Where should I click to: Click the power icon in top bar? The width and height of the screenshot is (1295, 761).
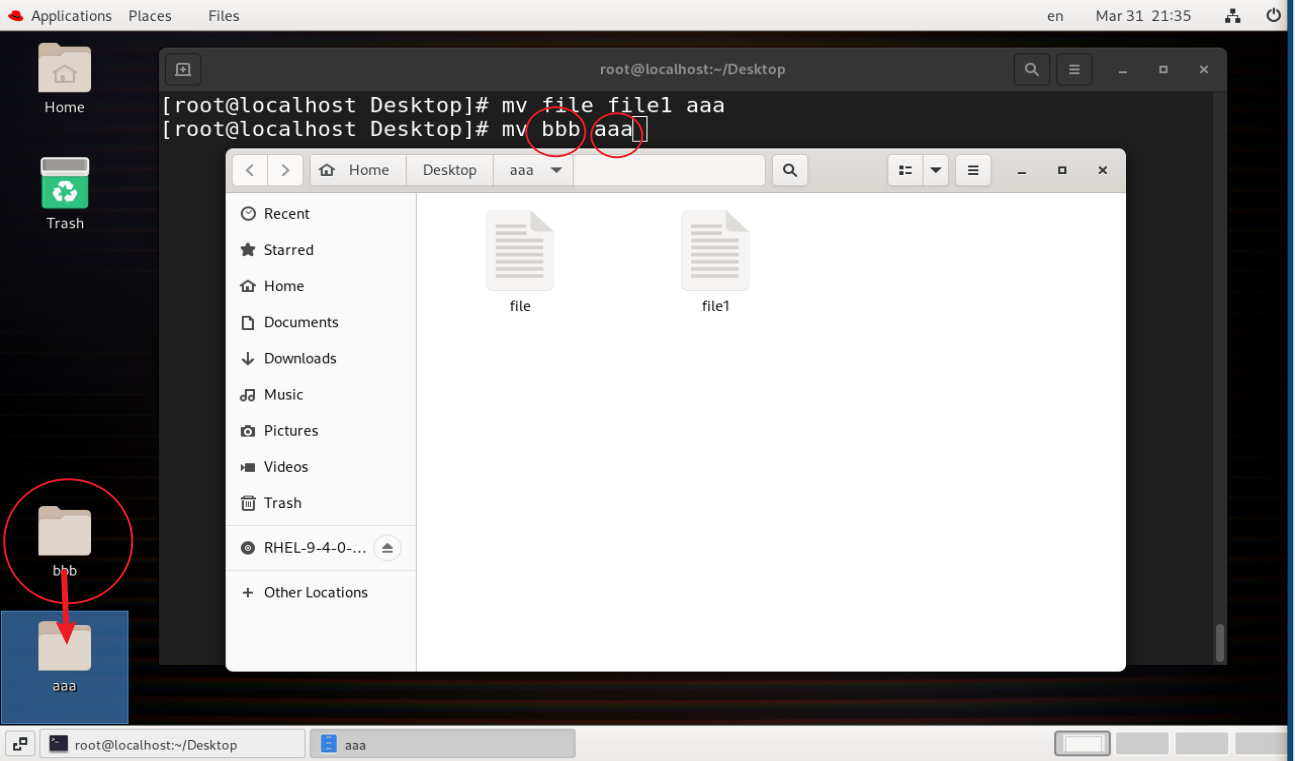[1273, 16]
